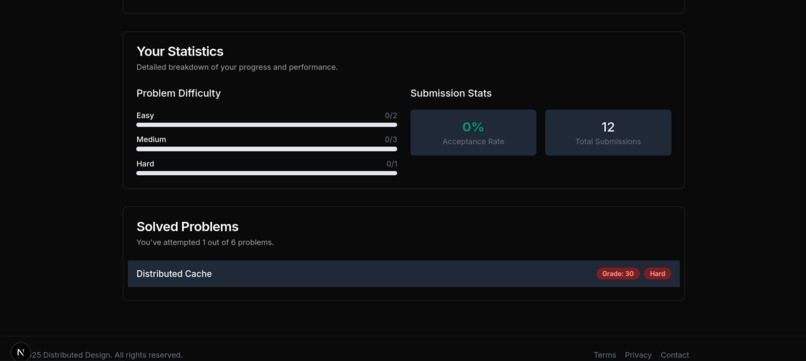This screenshot has height=361, width=806.
Task: Open the Contact footer link
Action: click(674, 355)
